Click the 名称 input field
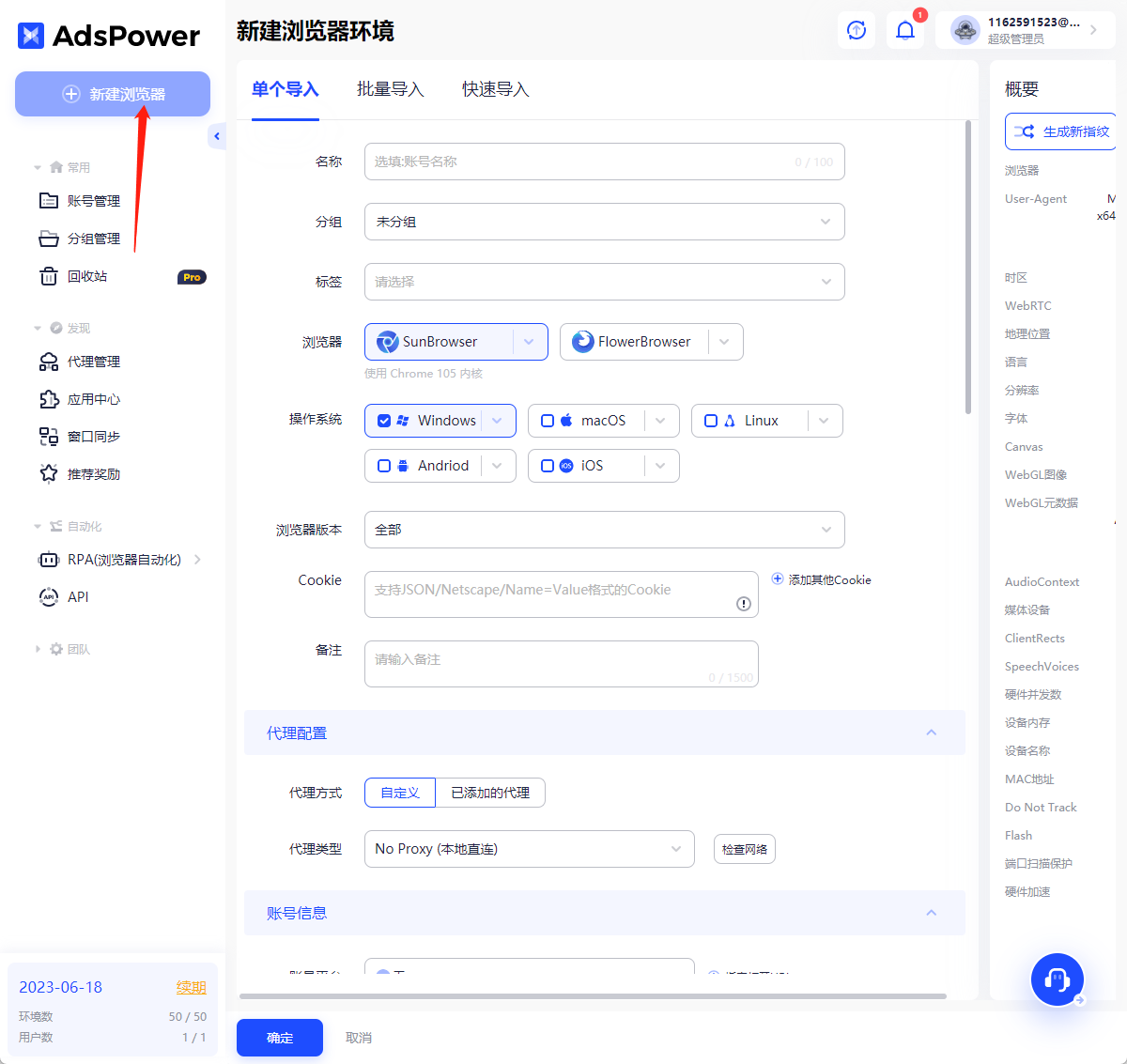 coord(605,162)
